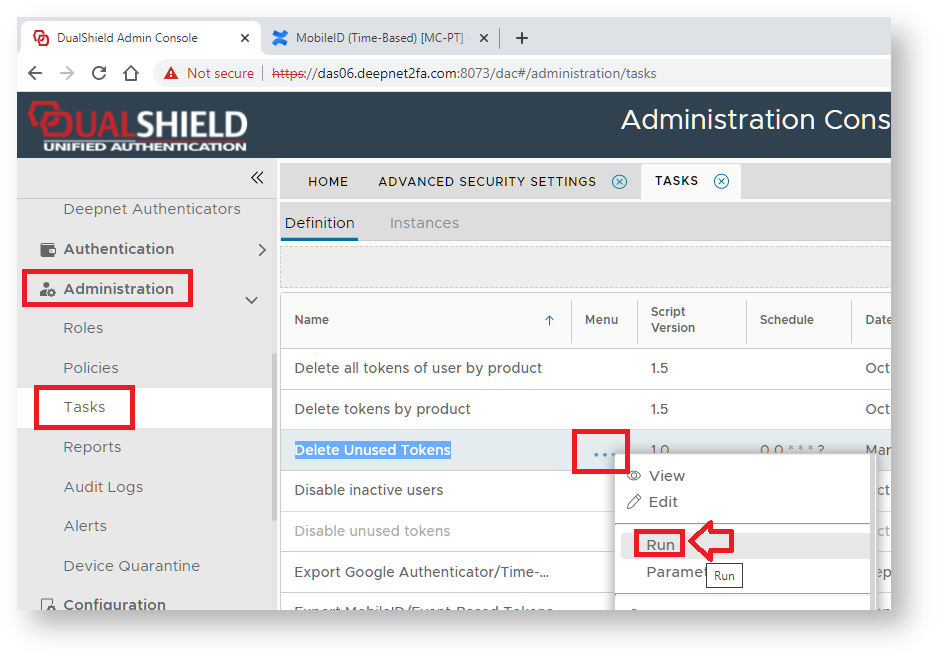Open the three-dots menu for Delete Unused Tokens

pyautogui.click(x=604, y=454)
